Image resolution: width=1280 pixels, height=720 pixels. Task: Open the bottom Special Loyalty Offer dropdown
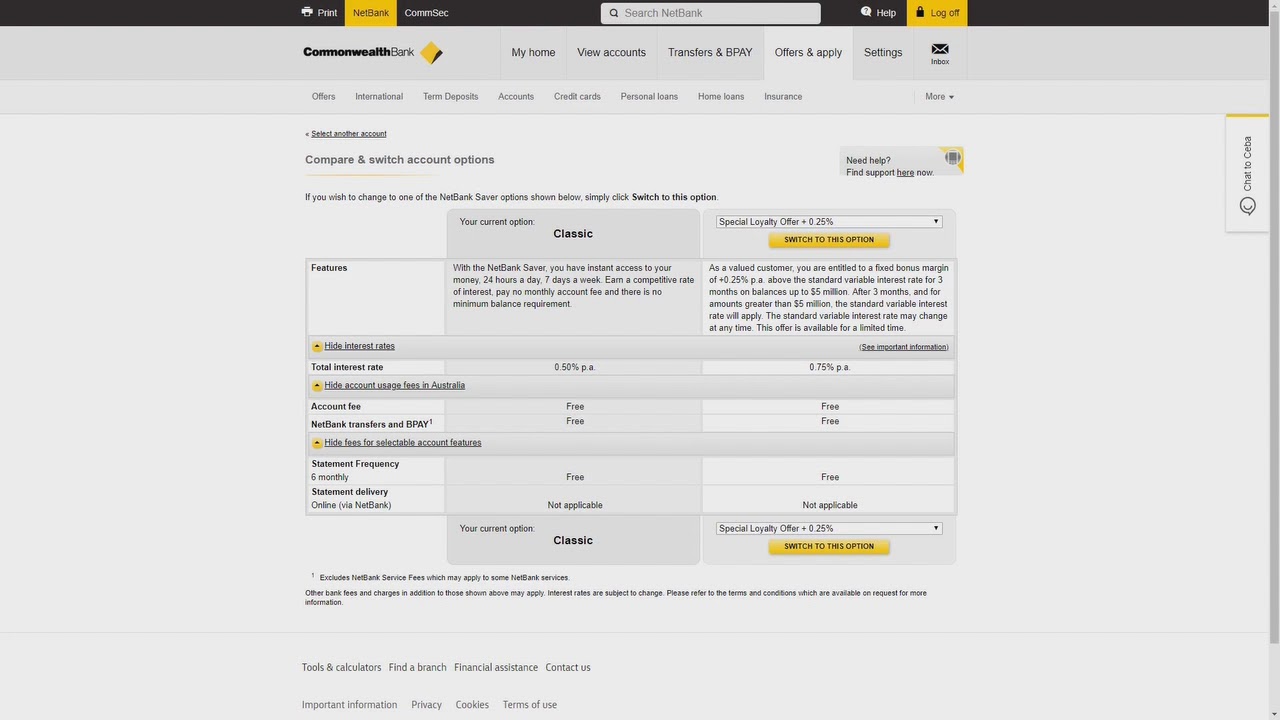[829, 528]
